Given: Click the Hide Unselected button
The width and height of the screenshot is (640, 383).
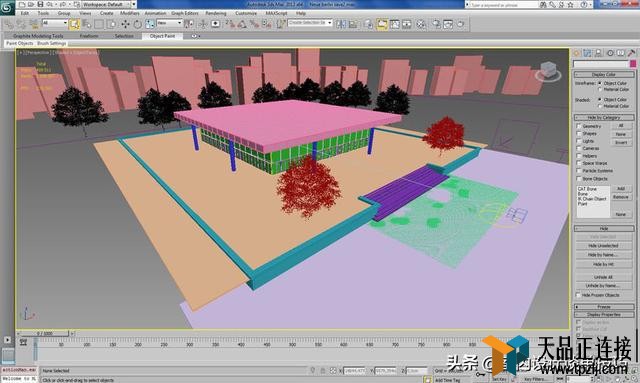Looking at the screenshot, I should point(603,246).
